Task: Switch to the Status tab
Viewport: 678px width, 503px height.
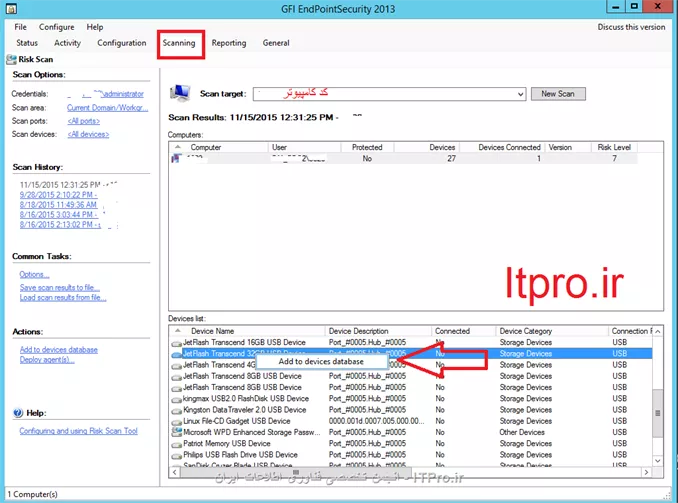Action: [27, 43]
